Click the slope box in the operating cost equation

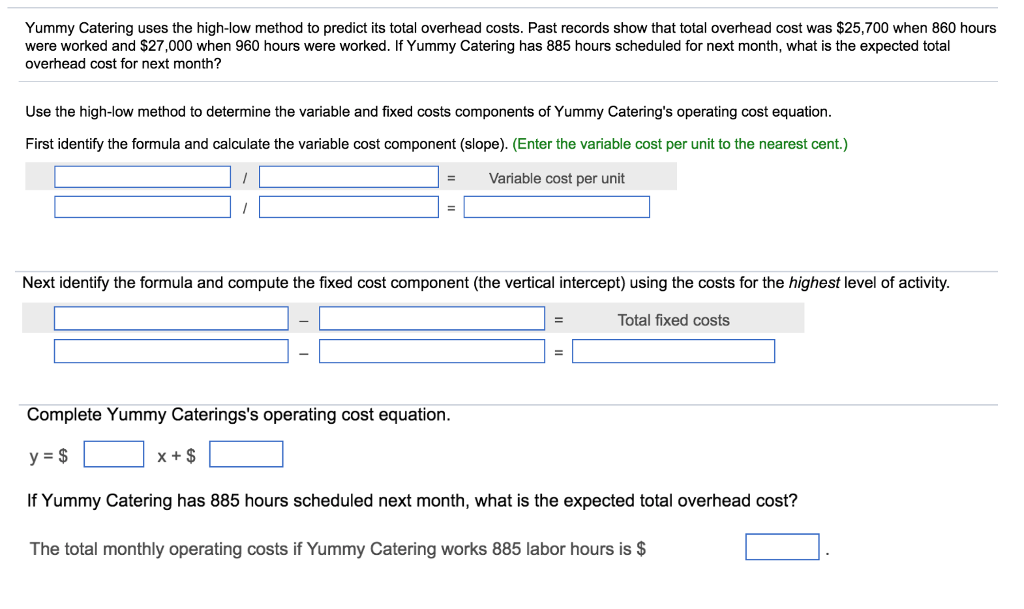coord(113,453)
